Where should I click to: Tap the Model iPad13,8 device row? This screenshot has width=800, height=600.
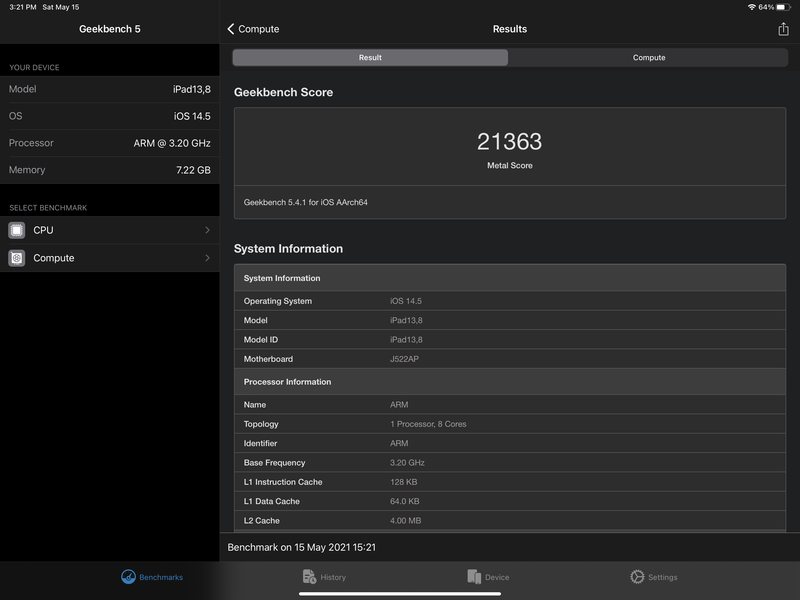coord(110,89)
